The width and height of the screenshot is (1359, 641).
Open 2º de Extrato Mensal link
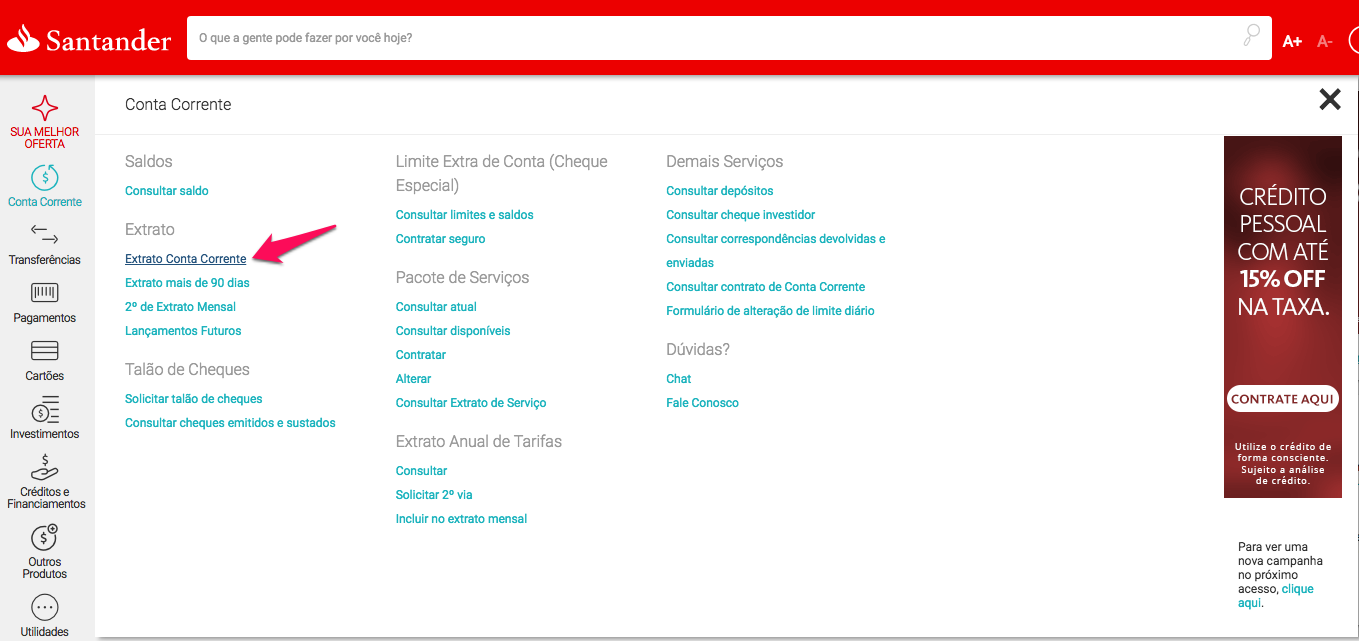coord(180,307)
